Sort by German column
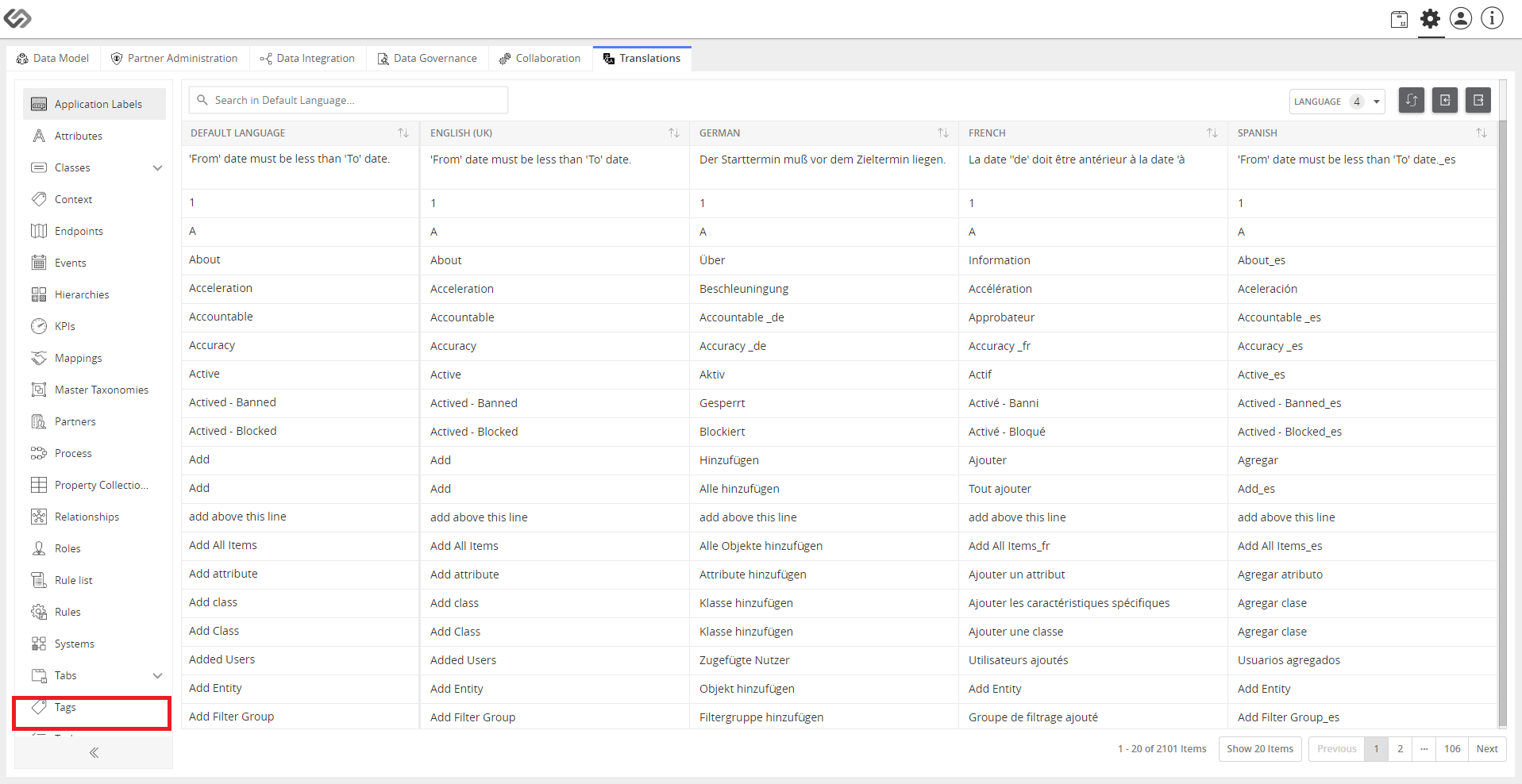This screenshot has width=1522, height=784. (943, 133)
